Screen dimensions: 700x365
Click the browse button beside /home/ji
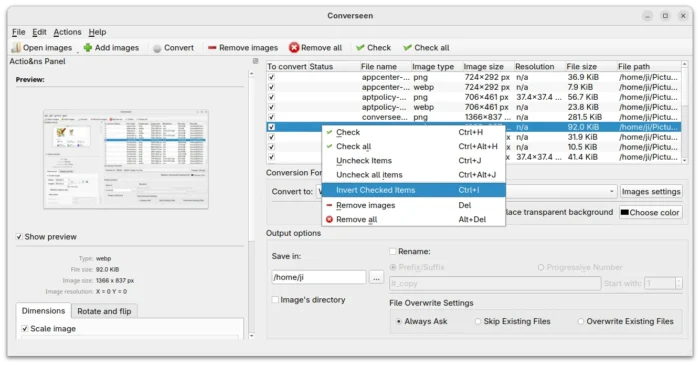[376, 277]
